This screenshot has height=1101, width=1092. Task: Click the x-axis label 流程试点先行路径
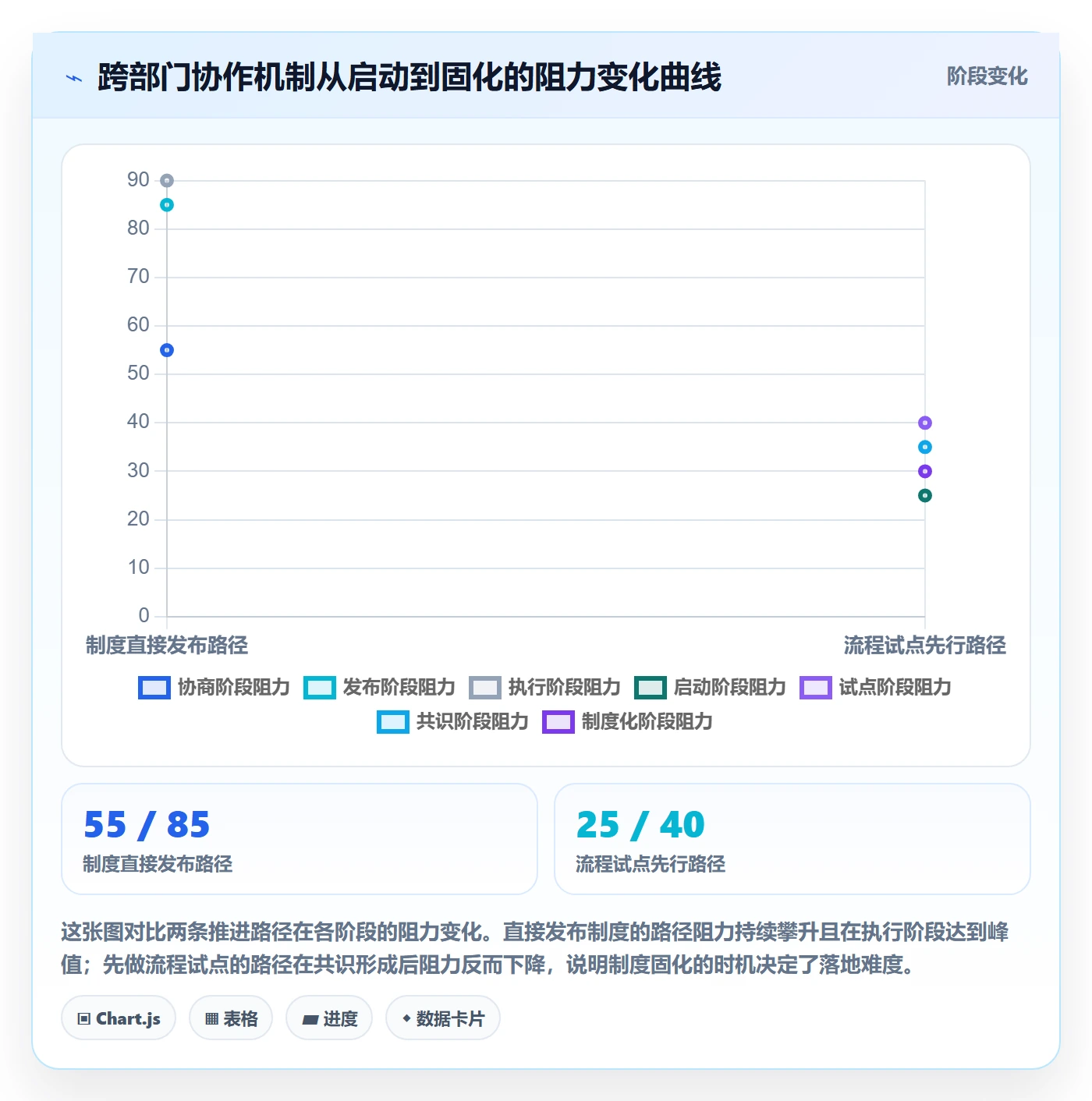point(925,646)
